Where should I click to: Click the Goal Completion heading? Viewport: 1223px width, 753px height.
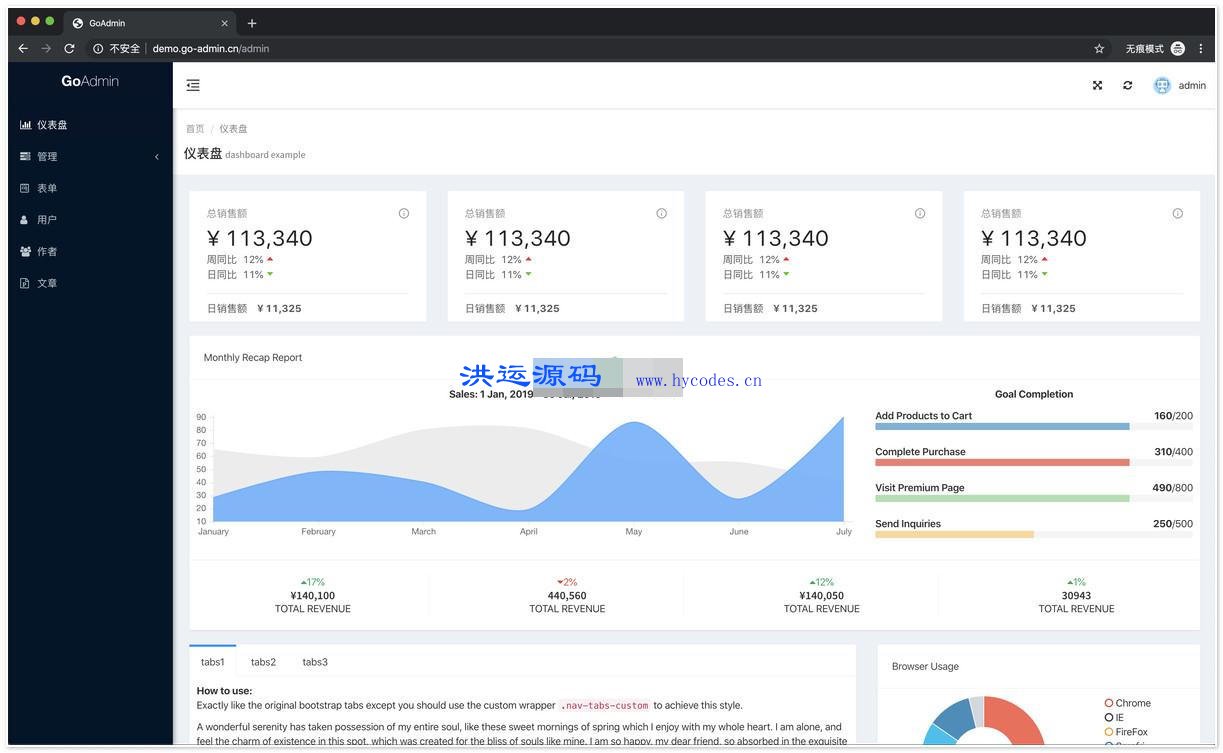tap(1034, 394)
